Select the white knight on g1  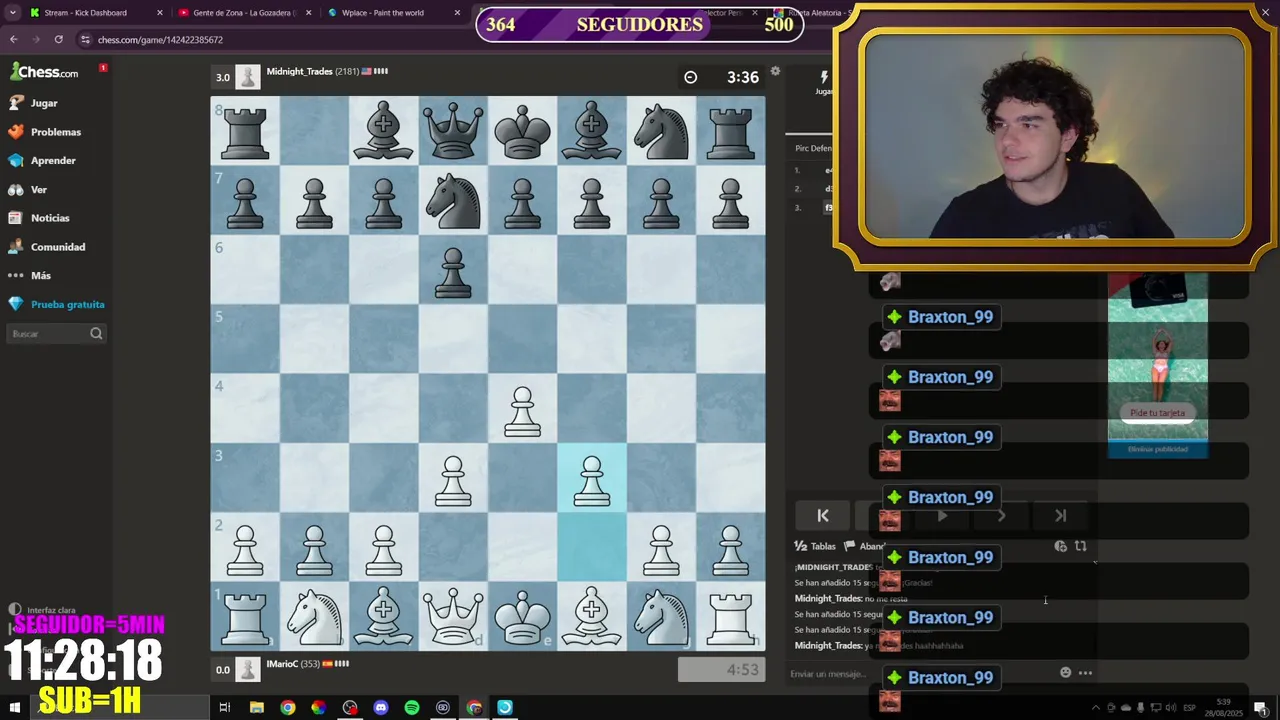[x=661, y=616]
